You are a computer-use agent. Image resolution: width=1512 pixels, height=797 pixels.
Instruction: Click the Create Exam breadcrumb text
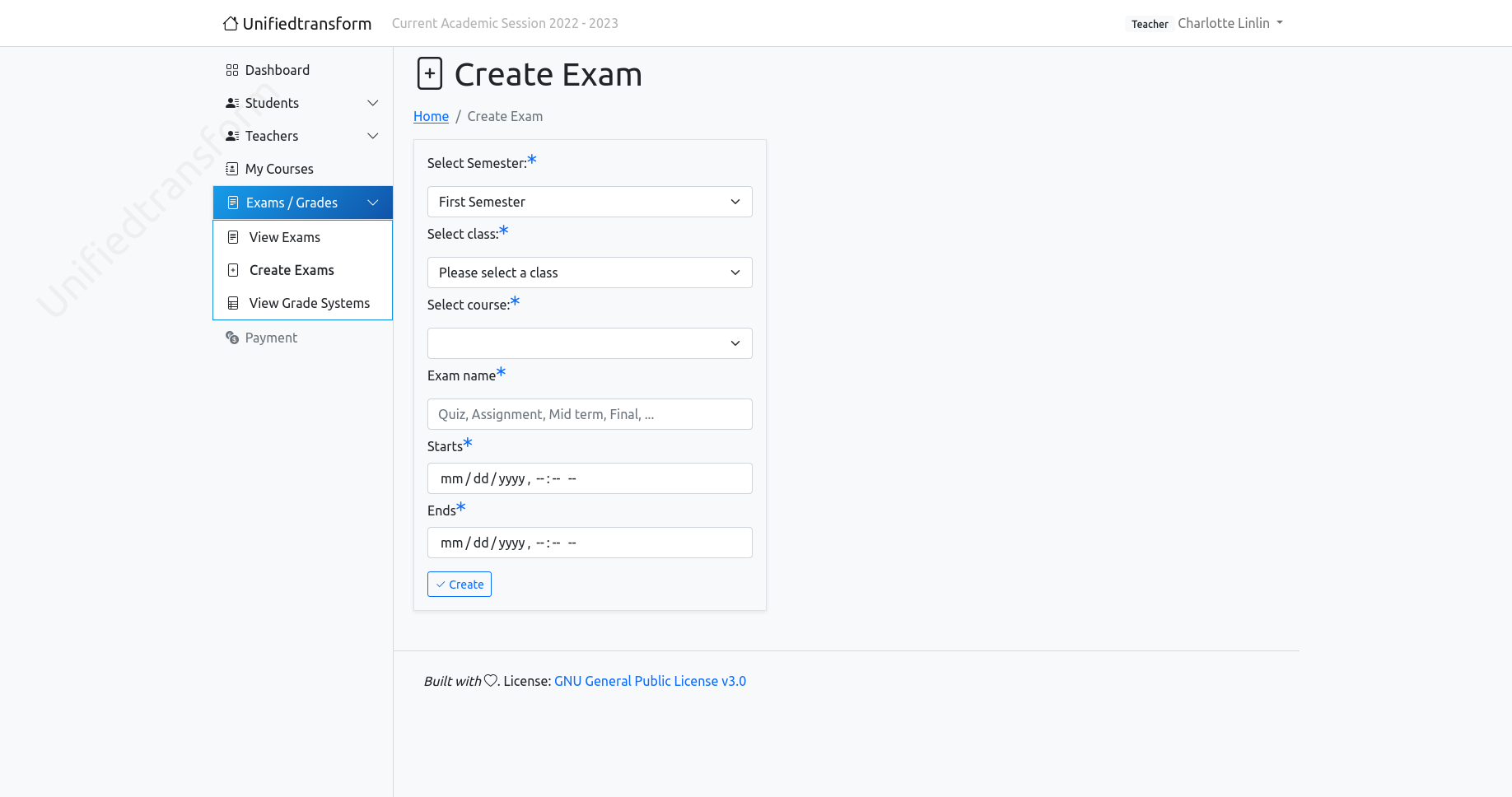505,116
